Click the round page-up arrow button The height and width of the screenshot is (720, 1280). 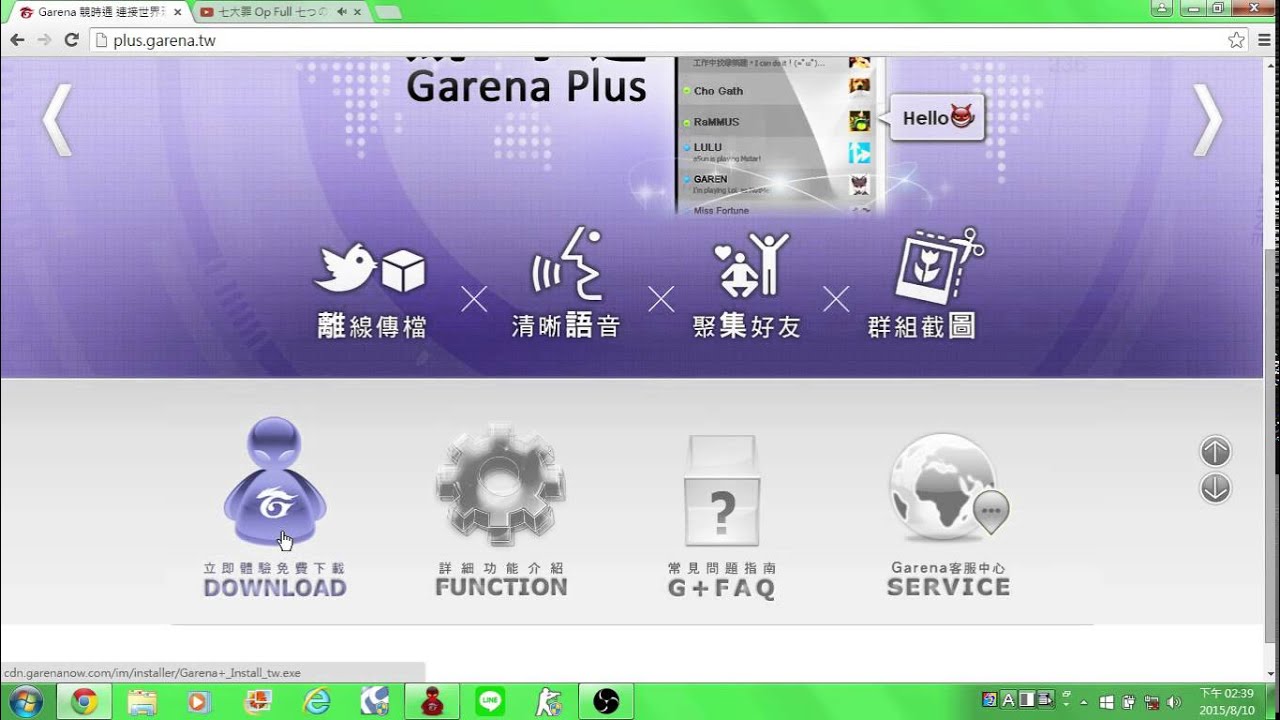point(1215,452)
